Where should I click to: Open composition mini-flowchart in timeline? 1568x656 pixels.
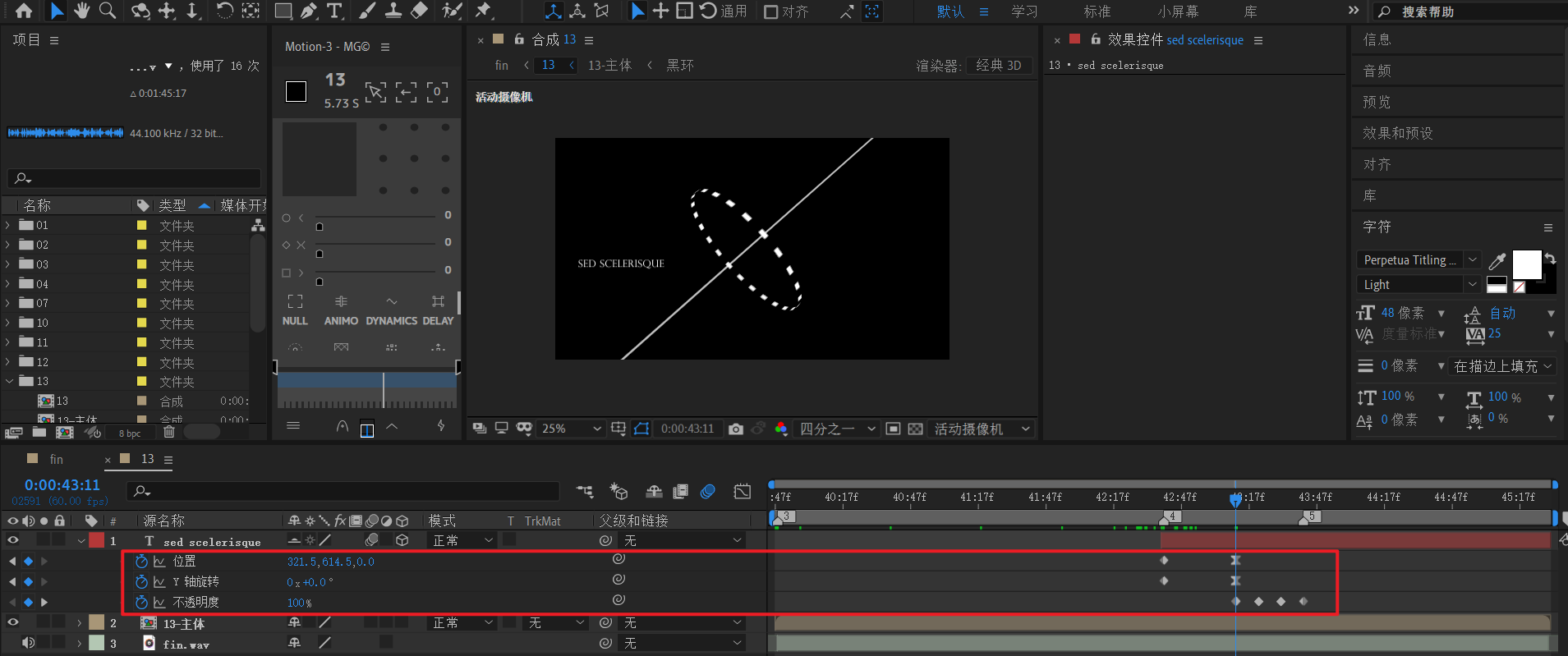585,491
